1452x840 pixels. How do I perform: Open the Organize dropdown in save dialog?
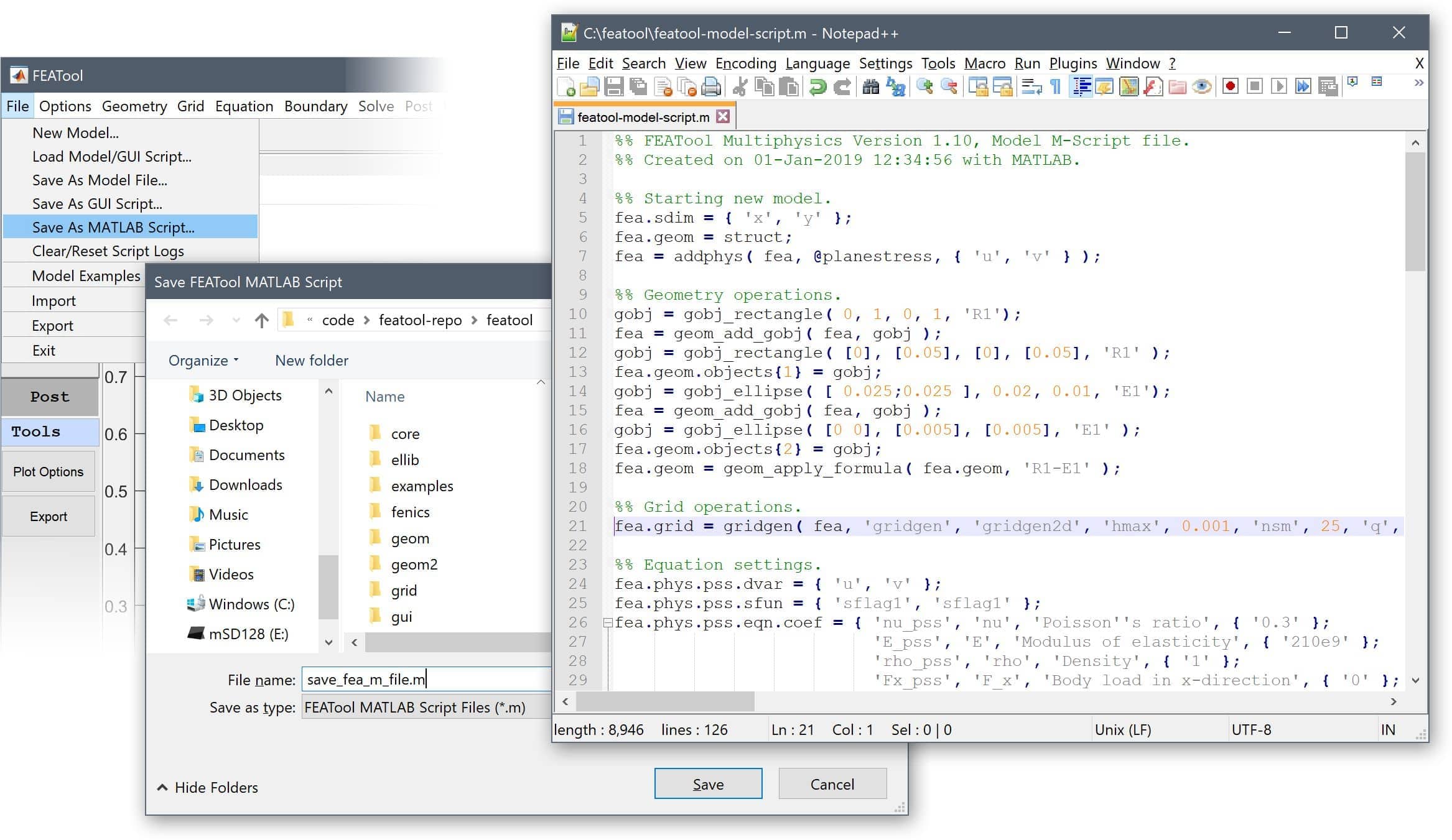click(203, 361)
